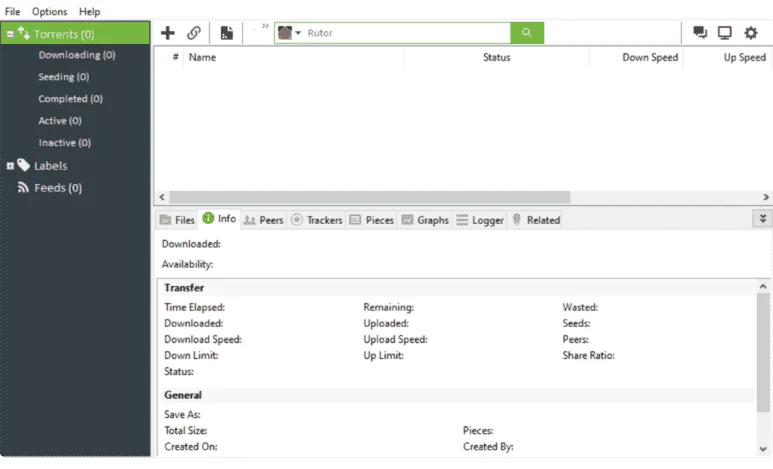Sort by Down Speed column header

(650, 57)
